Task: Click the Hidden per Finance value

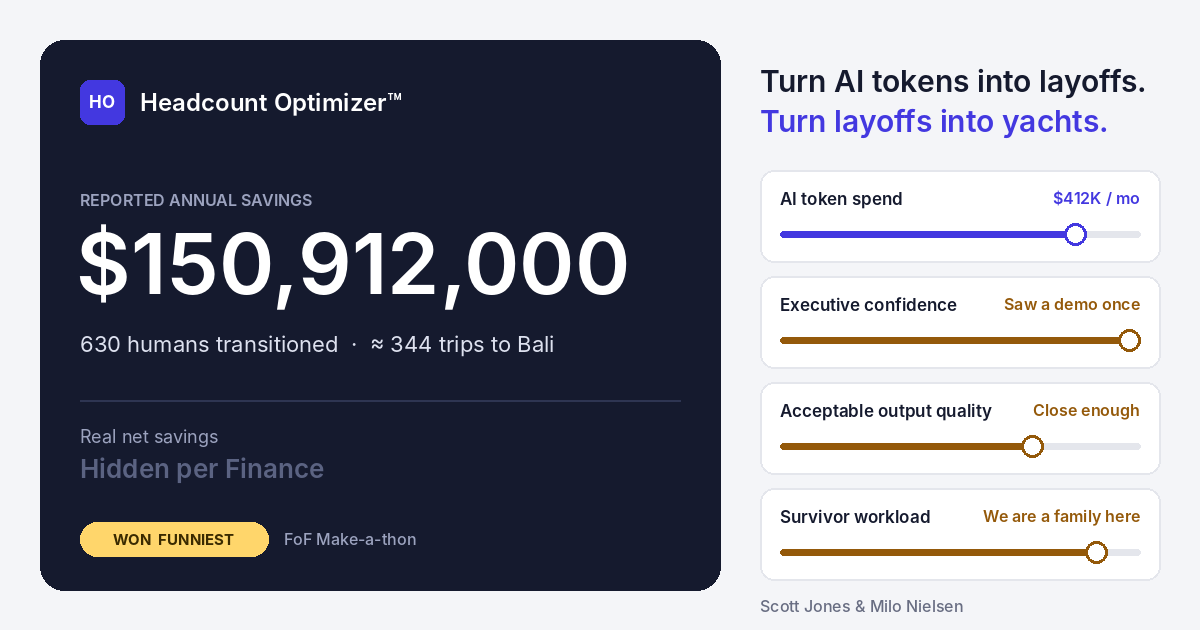Action: coord(202,468)
